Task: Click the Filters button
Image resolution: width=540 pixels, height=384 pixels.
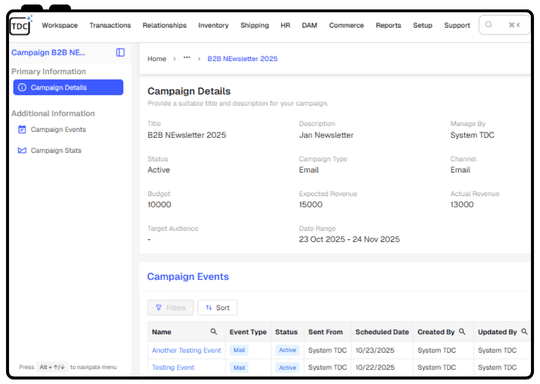Action: (x=170, y=308)
